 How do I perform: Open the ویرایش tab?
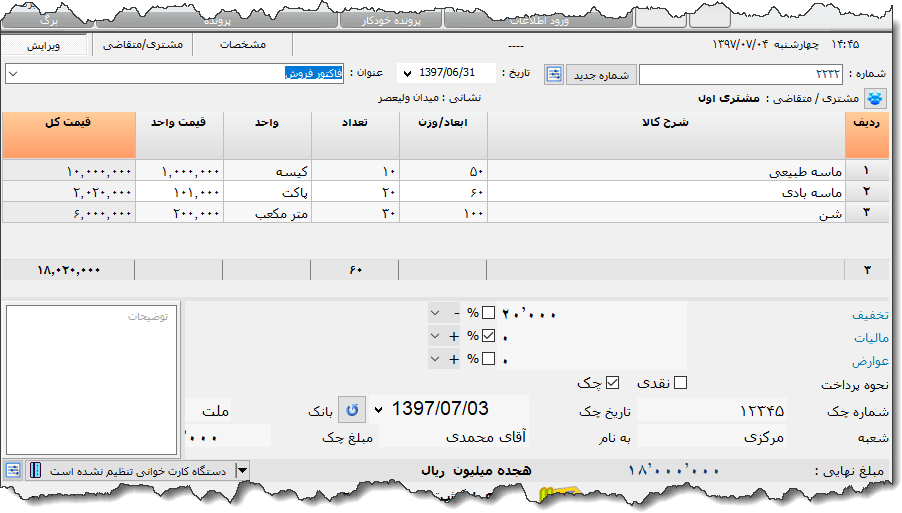click(43, 46)
